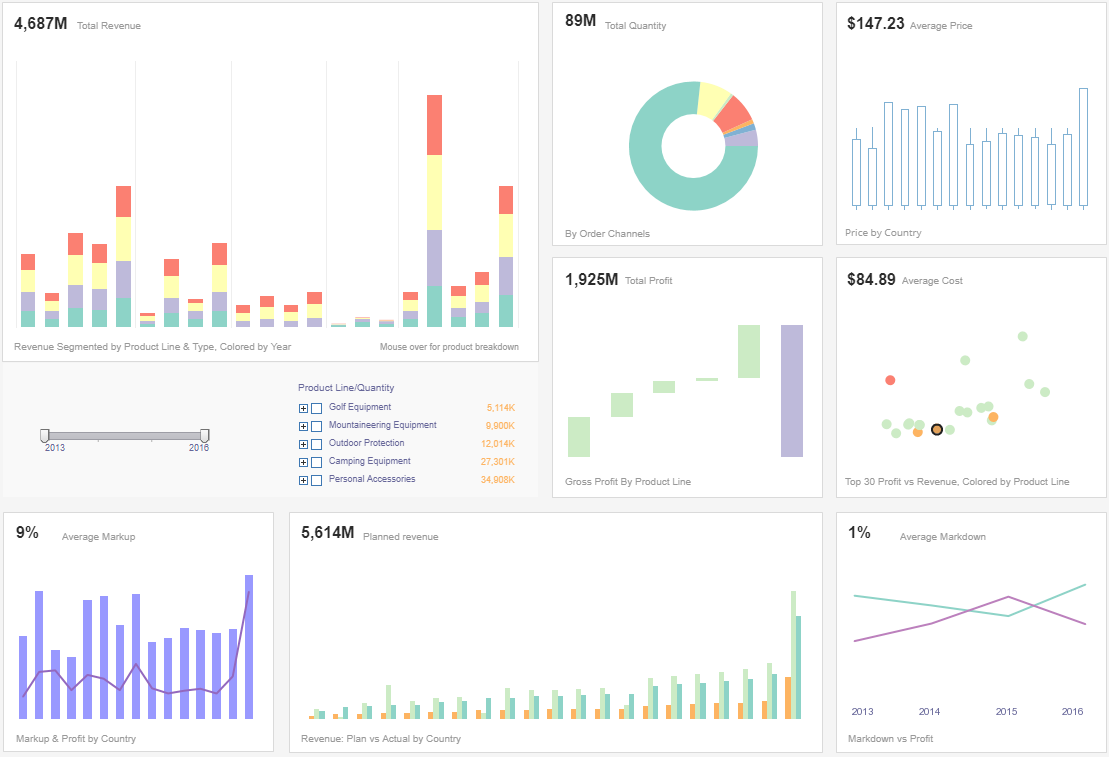Screen dimensions: 1109x757
Task: Click the yellow segment of donut chart
Action: tap(712, 100)
